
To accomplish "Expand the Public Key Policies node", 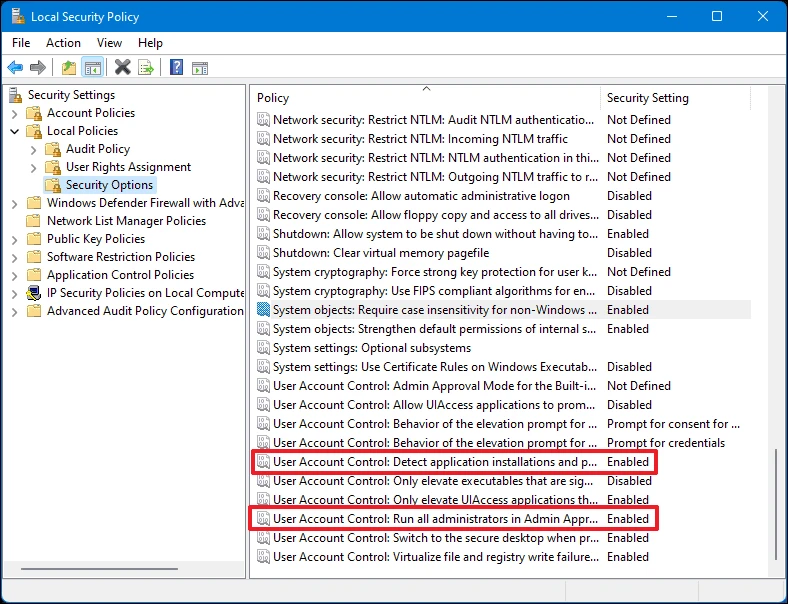I will 14,239.
